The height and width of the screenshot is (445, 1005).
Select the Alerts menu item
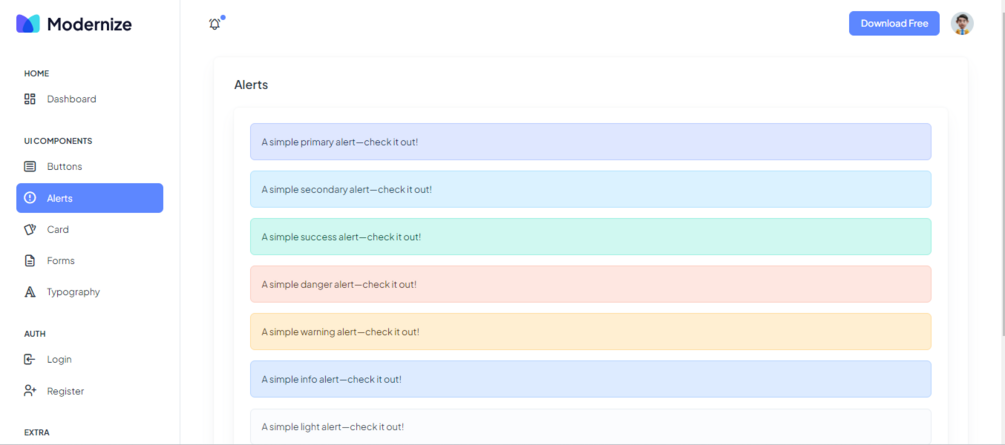(x=90, y=198)
